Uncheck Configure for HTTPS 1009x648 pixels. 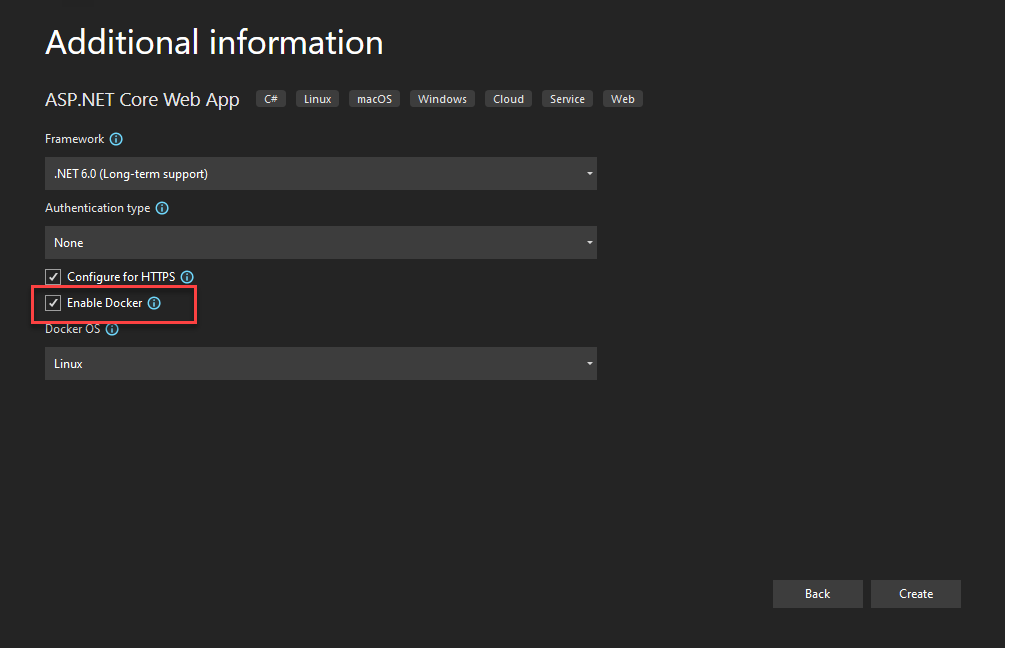click(52, 277)
